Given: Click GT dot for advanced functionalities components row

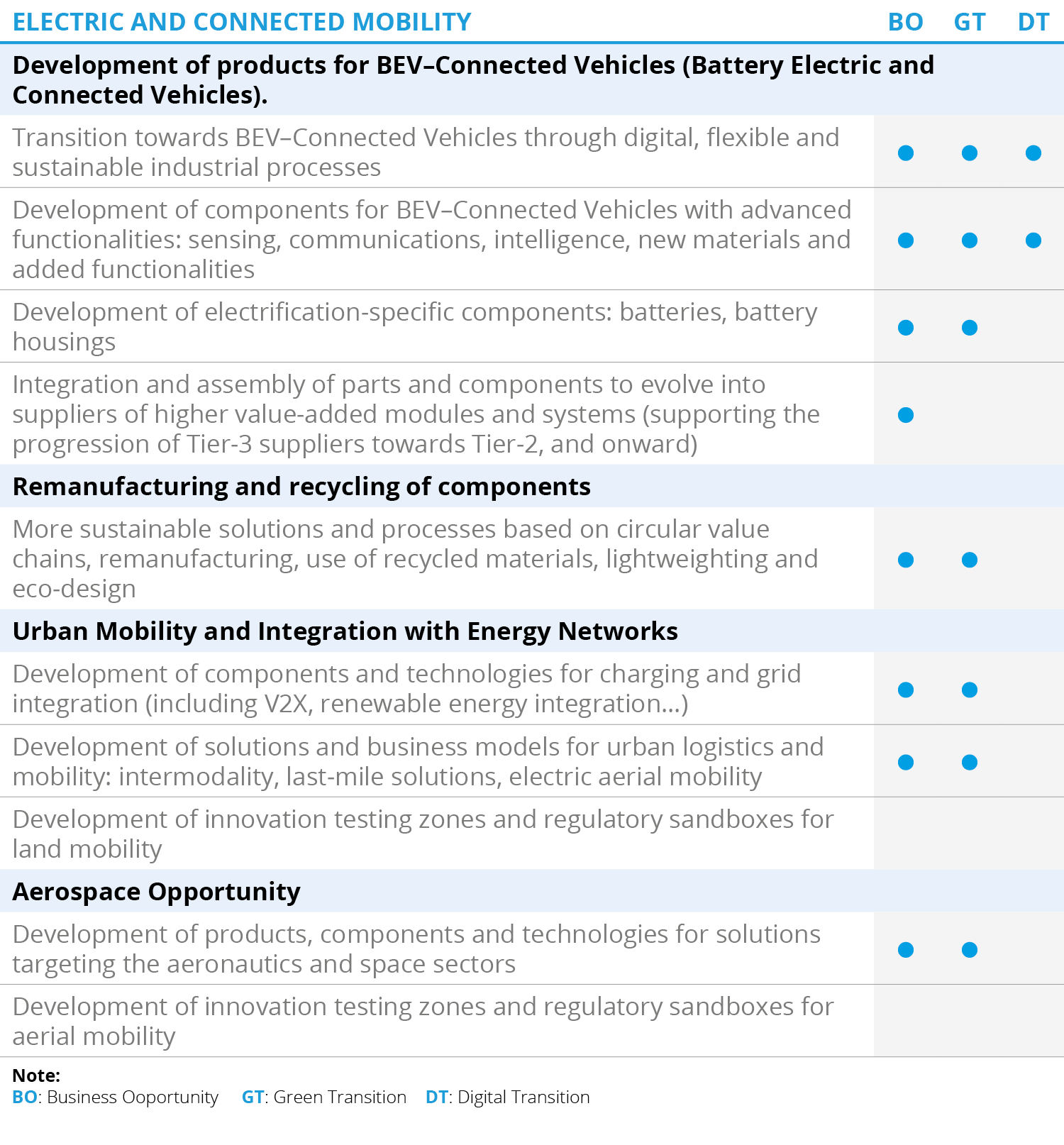Looking at the screenshot, I should (x=970, y=240).
